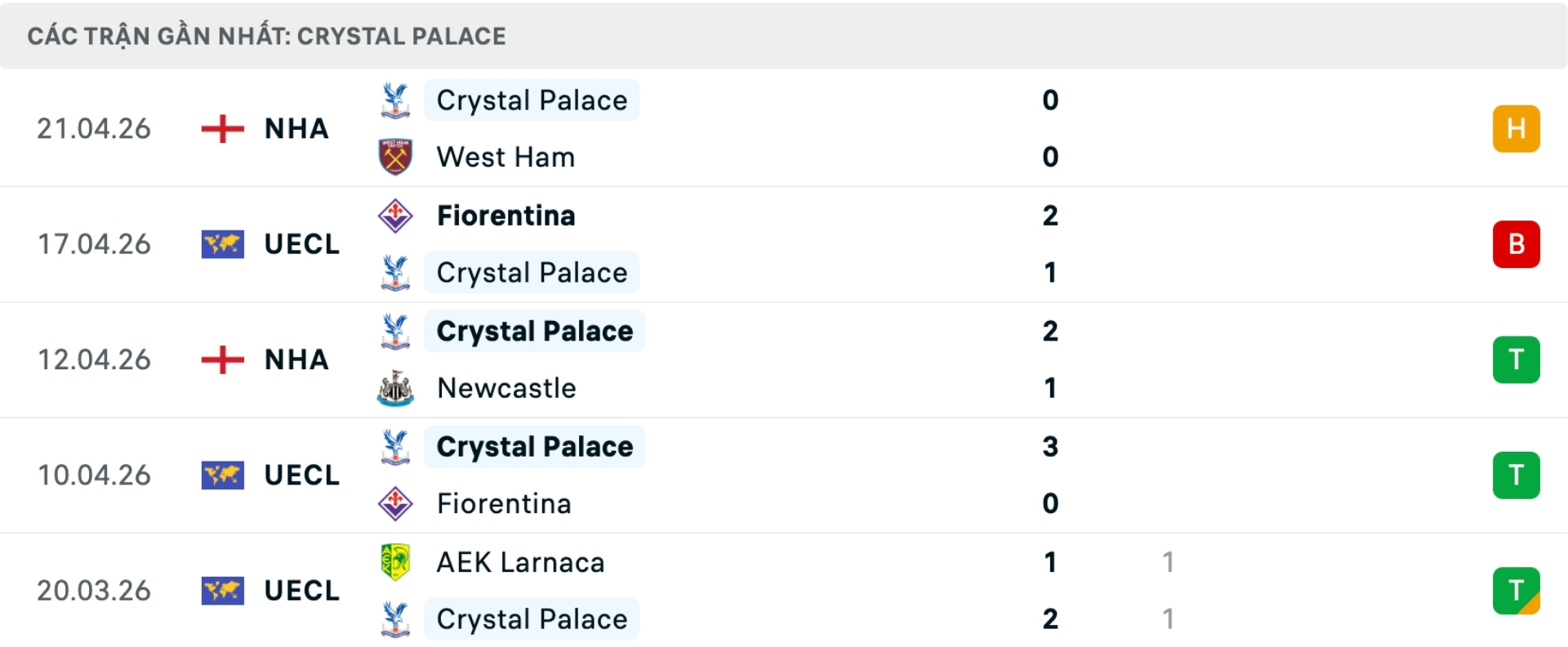Click the T badge on the AEK Larnaca match
Screen dimensions: 1568x647
1516,591
